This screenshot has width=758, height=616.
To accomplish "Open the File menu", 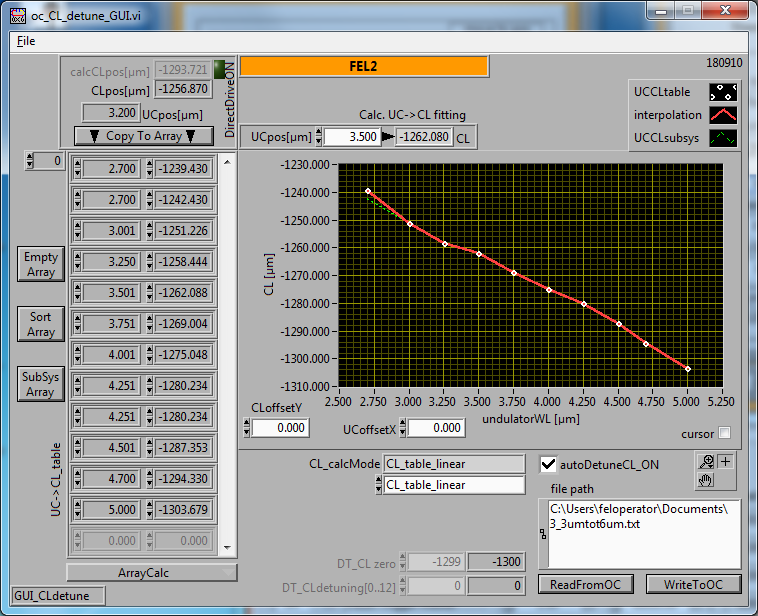I will [x=25, y=41].
